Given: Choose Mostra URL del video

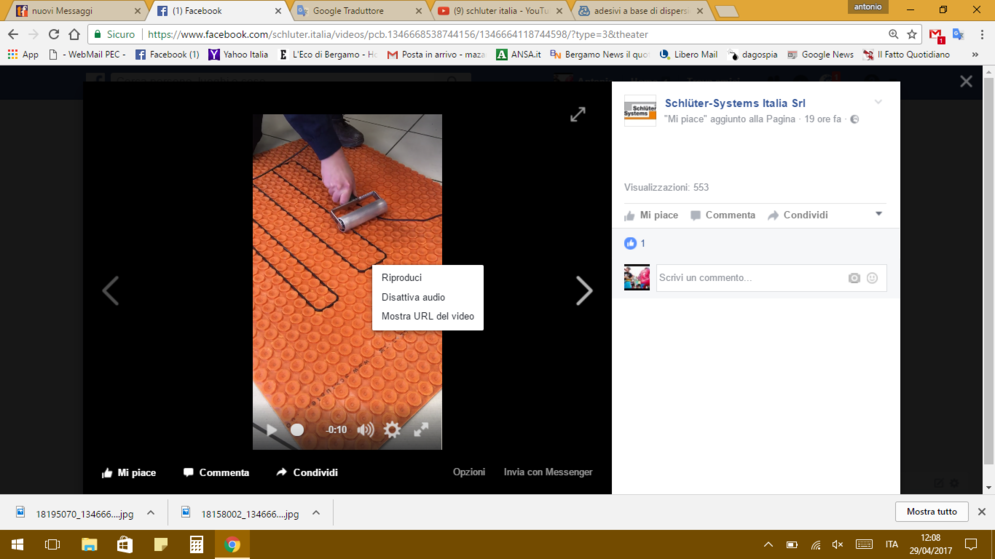Looking at the screenshot, I should pos(428,316).
